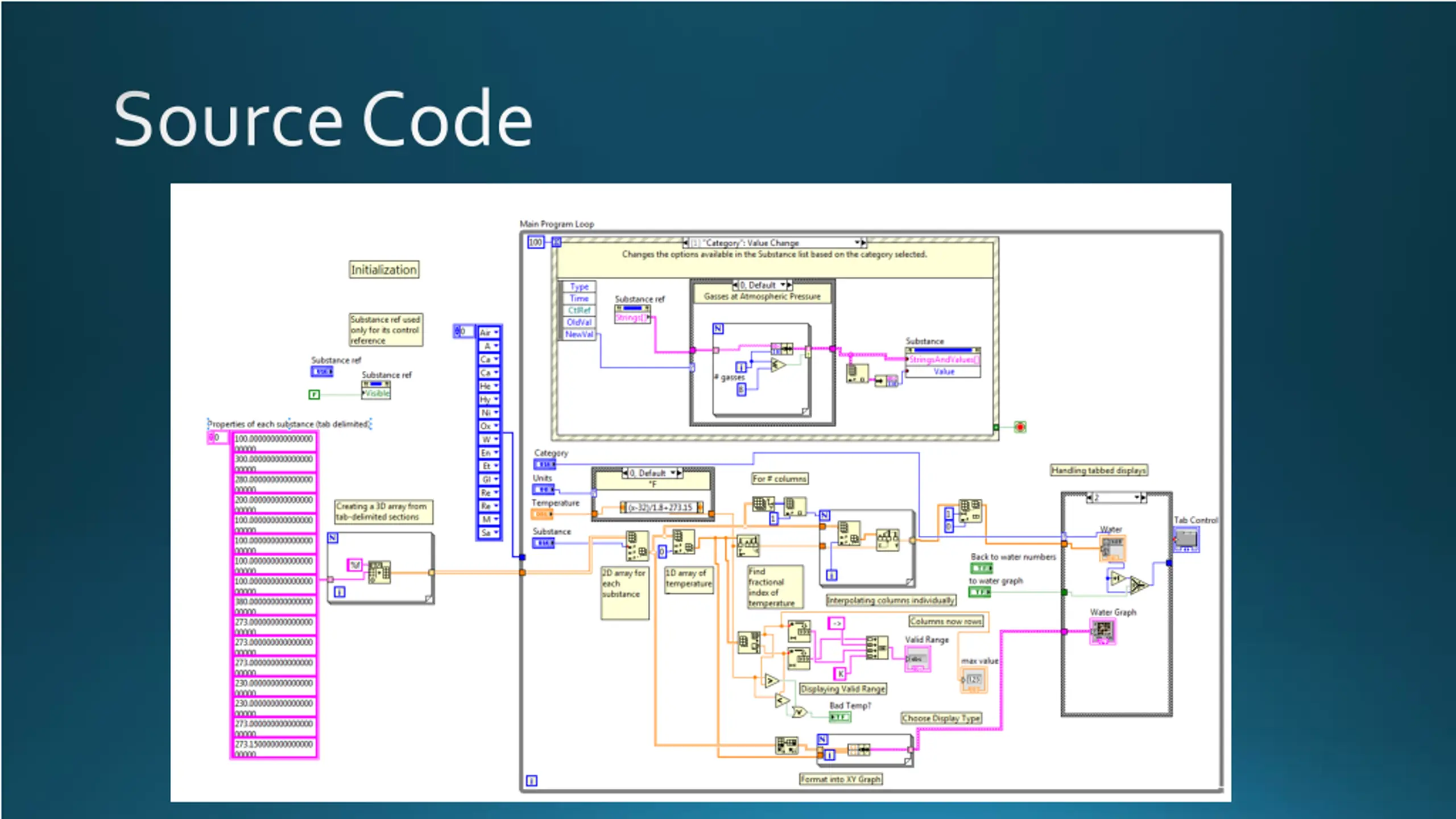The width and height of the screenshot is (1456, 819).
Task: Select the 'Time' event data item
Action: [579, 299]
